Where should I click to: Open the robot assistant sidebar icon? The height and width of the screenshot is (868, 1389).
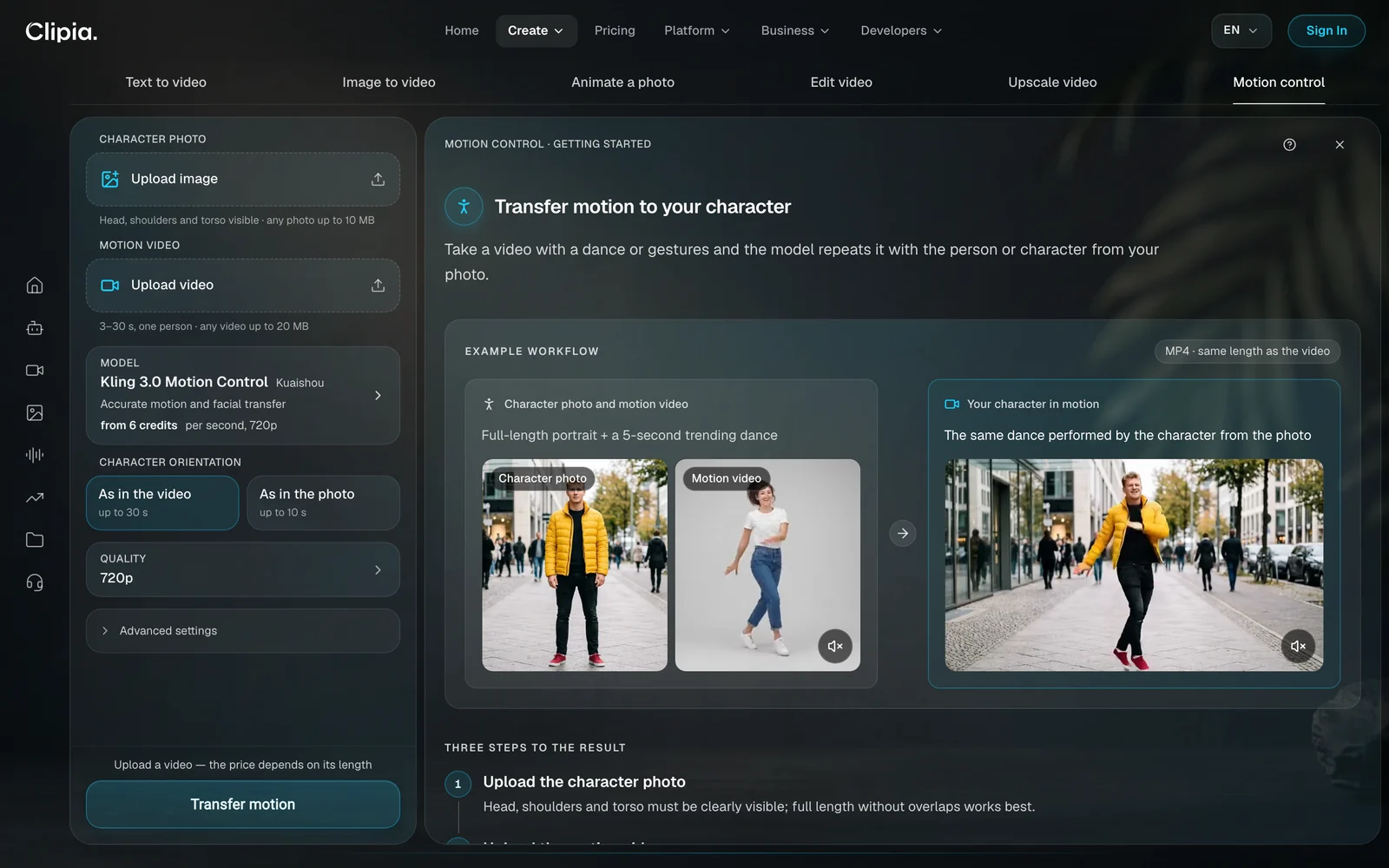pos(35,328)
